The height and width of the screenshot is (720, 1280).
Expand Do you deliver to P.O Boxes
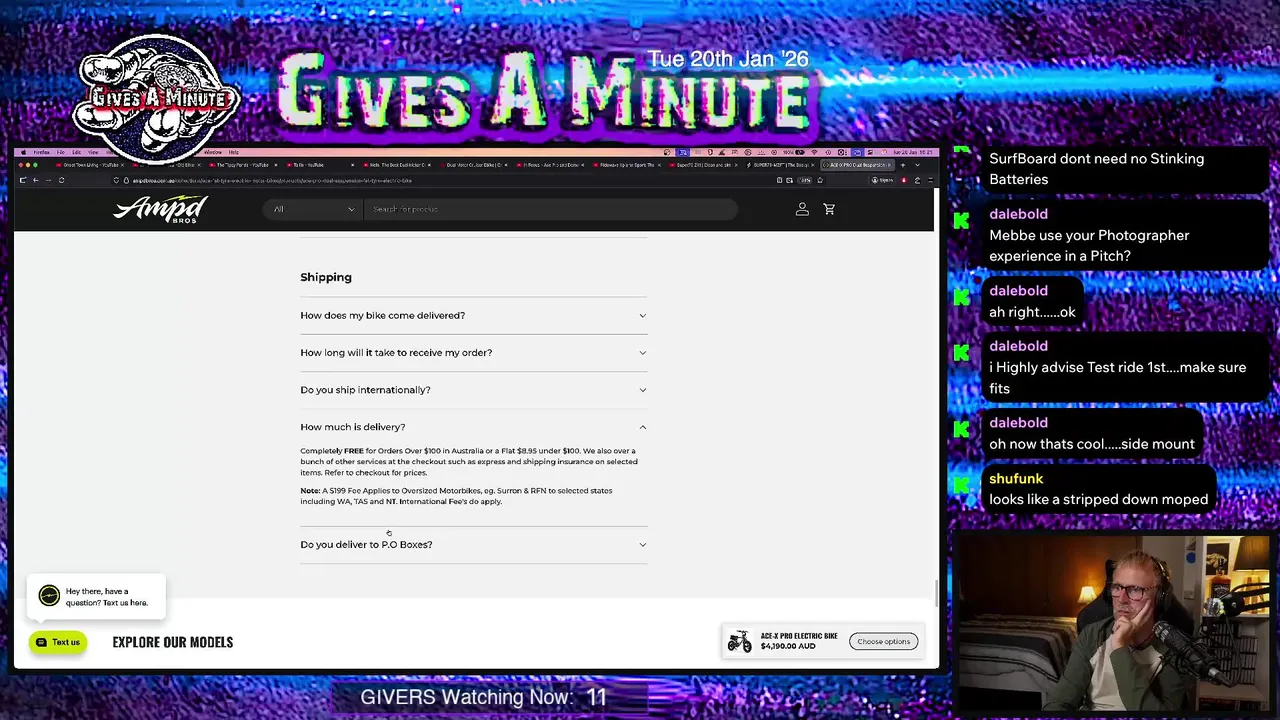point(474,544)
